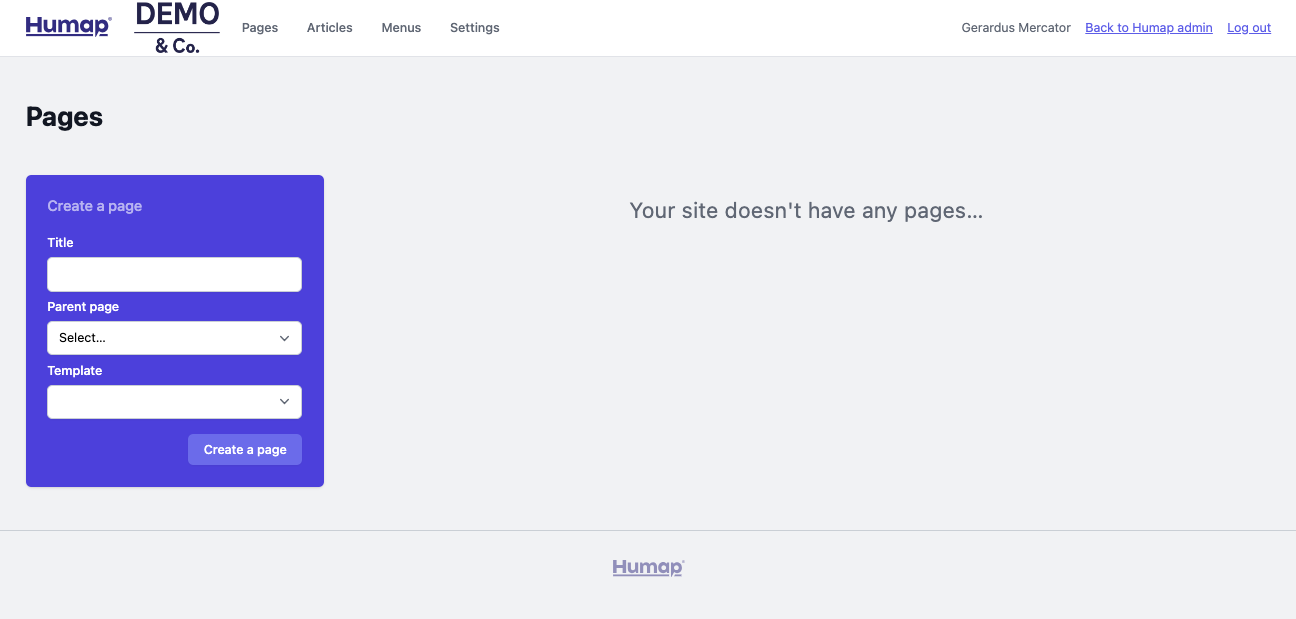Click the Pages page heading
1296x619 pixels.
coord(63,116)
